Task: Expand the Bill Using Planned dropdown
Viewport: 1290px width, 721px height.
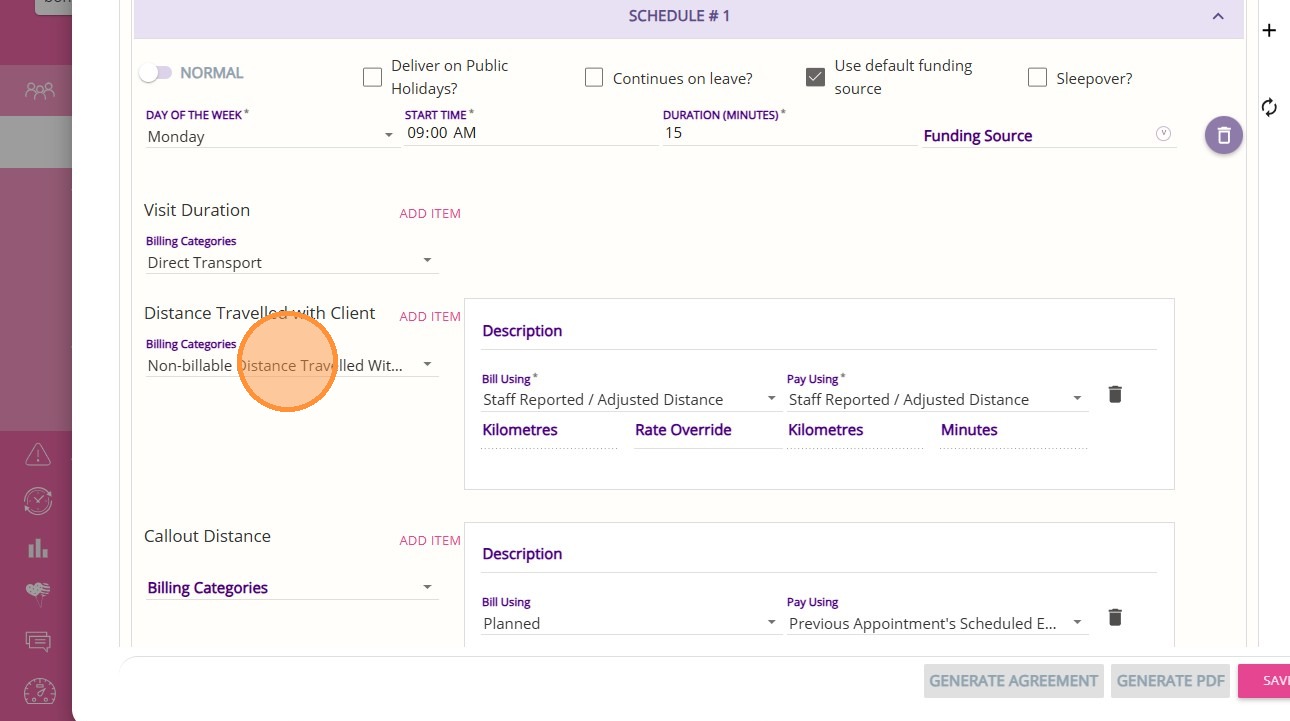Action: [630, 623]
